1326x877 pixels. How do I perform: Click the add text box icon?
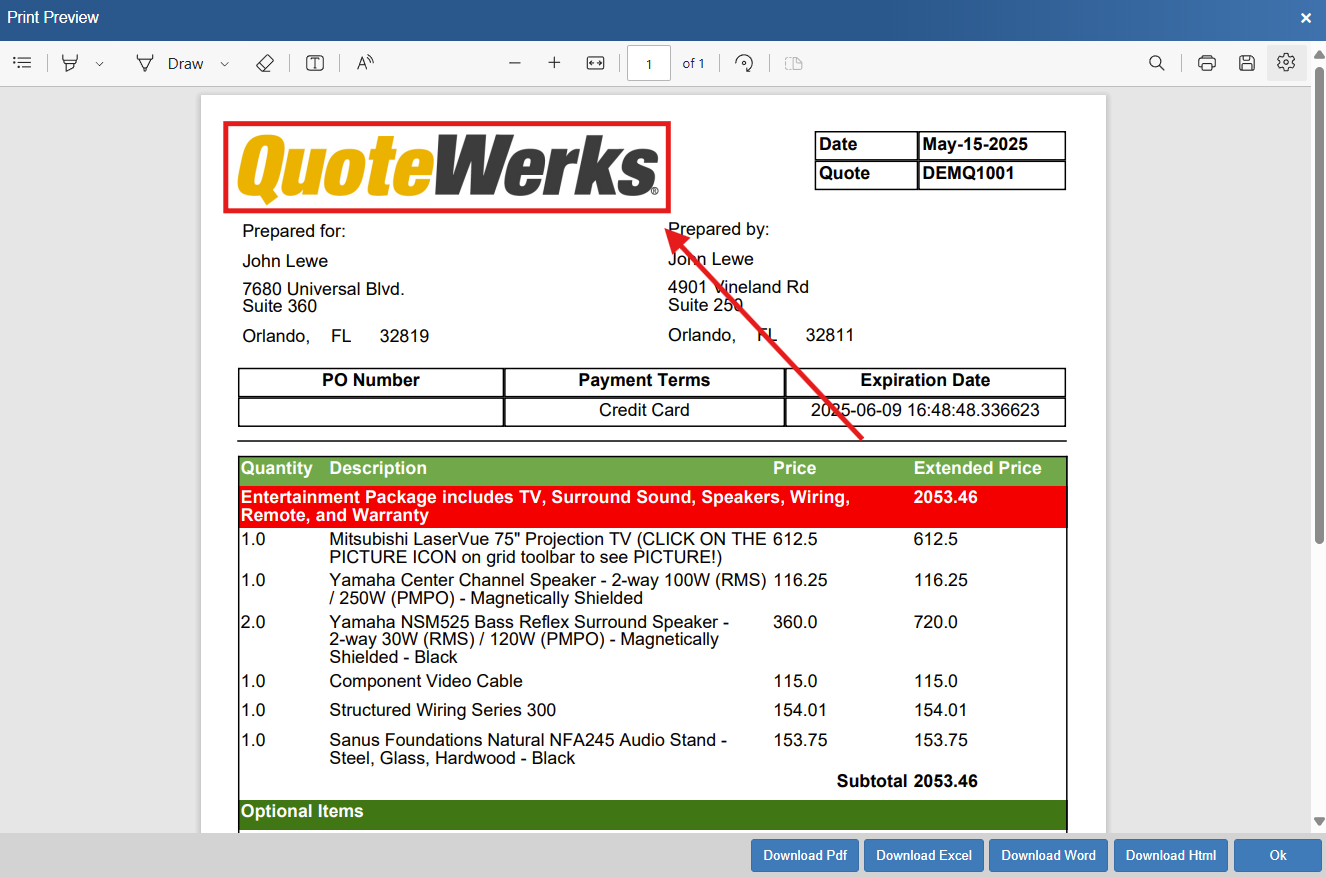[315, 63]
